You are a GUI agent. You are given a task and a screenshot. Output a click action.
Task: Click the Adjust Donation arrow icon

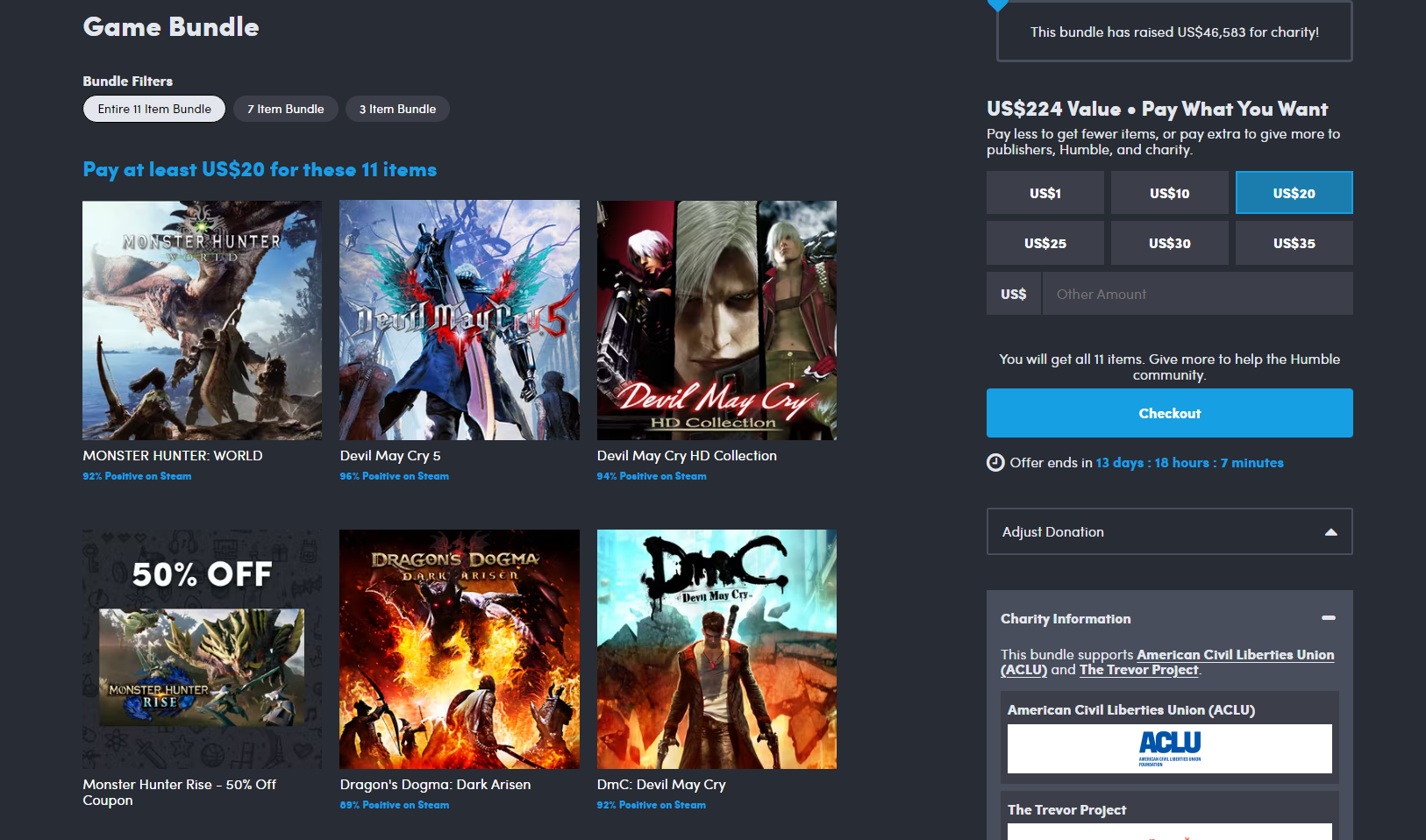pos(1330,532)
